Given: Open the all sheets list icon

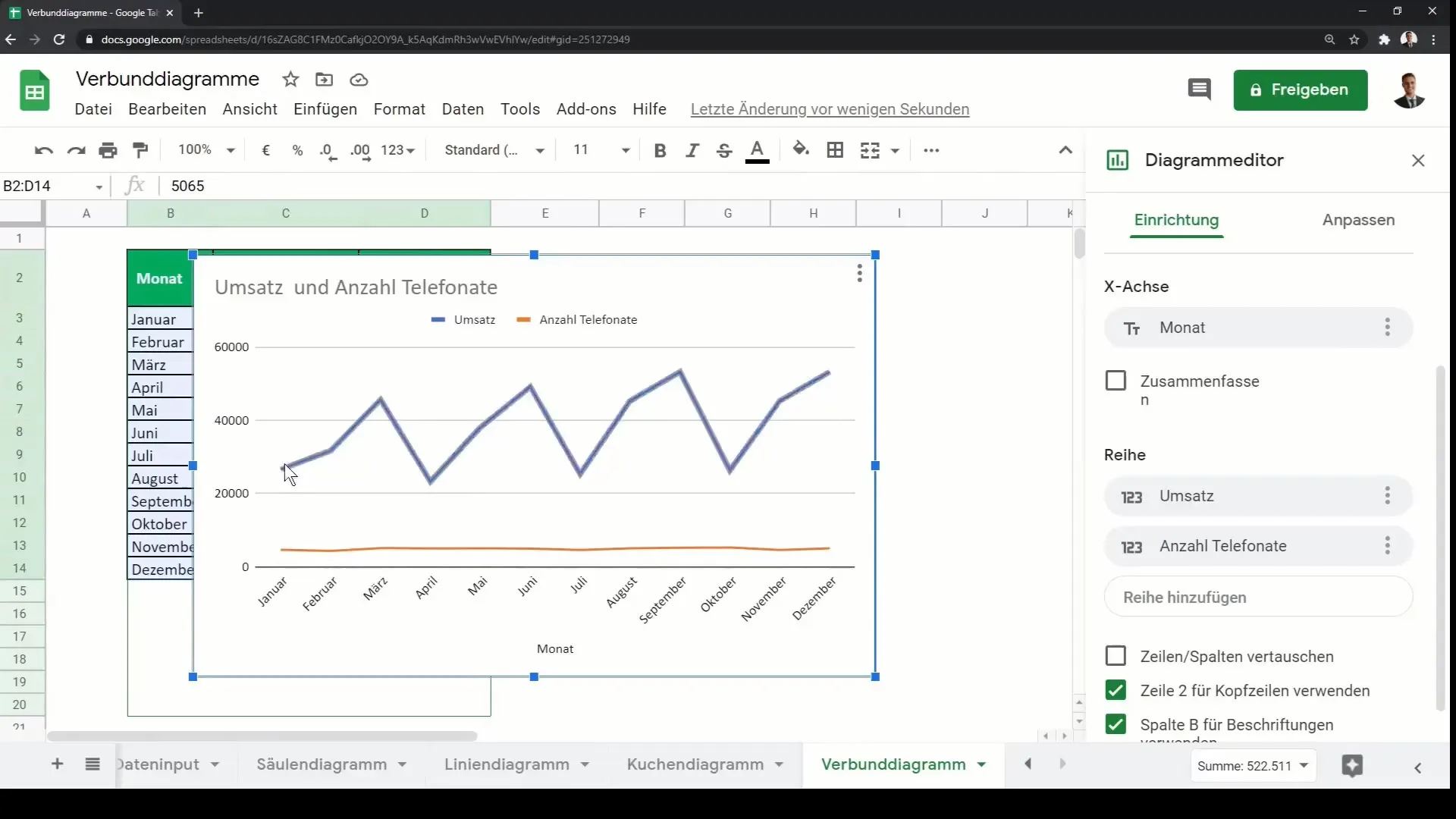Looking at the screenshot, I should coord(93,764).
